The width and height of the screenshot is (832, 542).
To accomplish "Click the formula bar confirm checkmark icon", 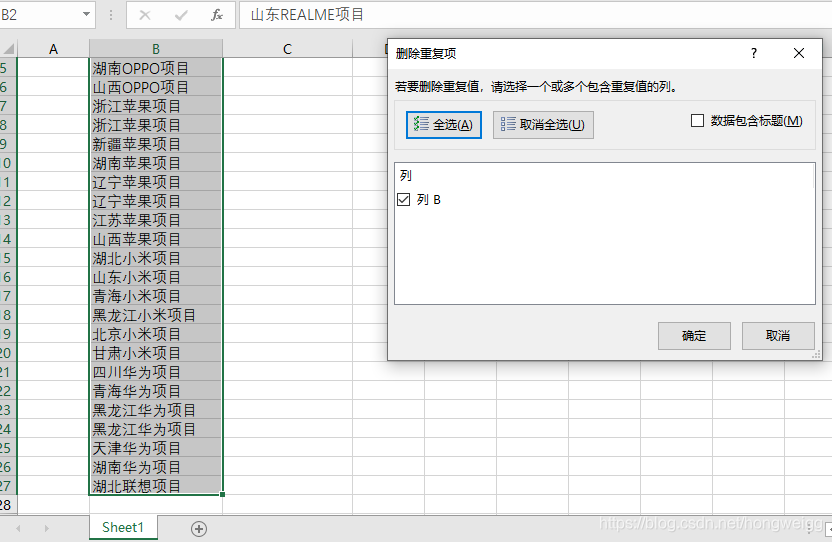I will point(181,15).
